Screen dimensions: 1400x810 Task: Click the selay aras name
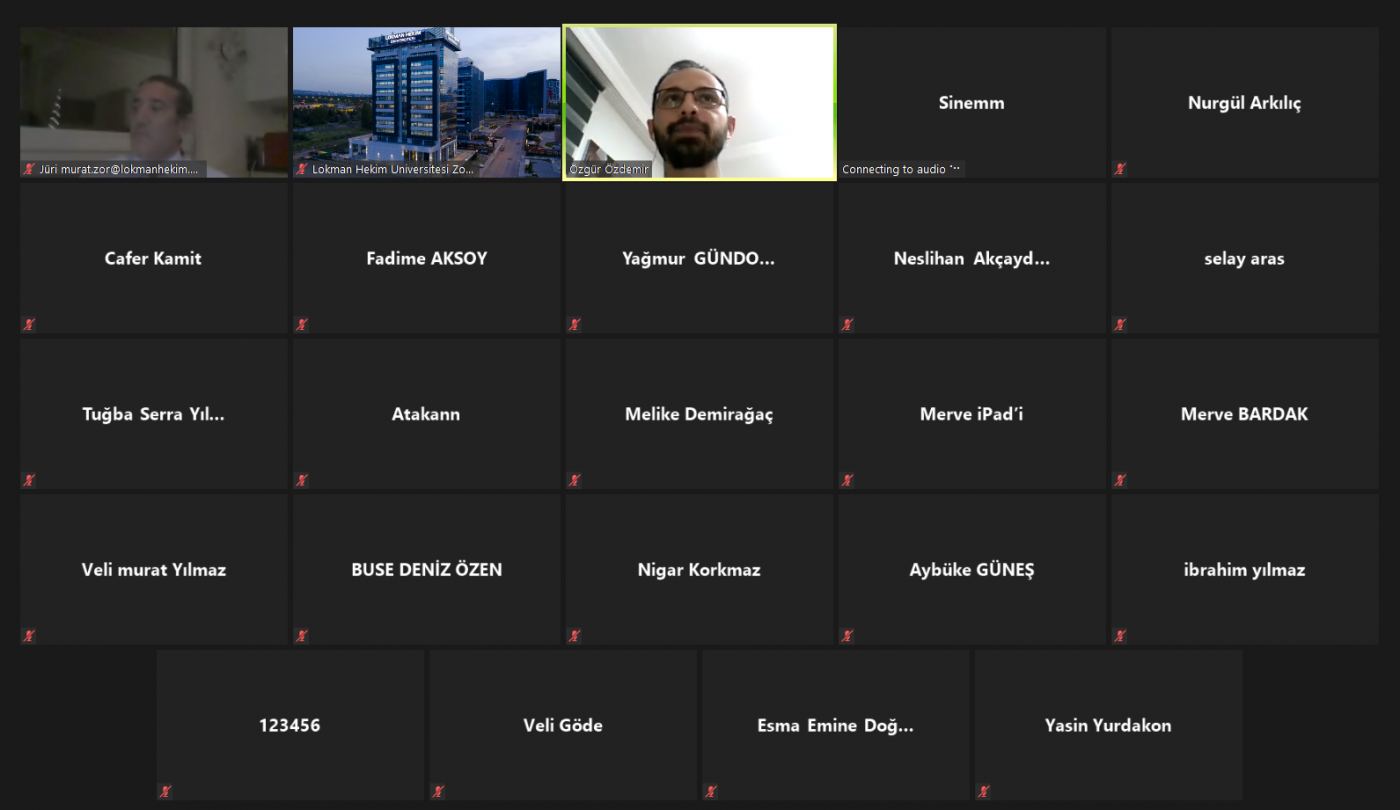click(x=1245, y=259)
